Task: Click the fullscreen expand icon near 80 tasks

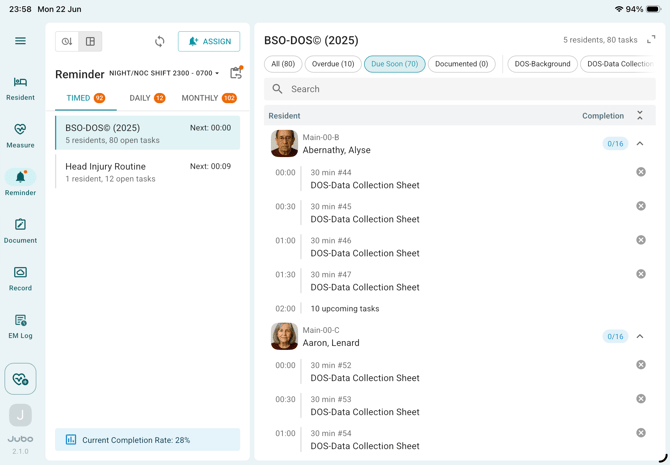Action: [651, 40]
